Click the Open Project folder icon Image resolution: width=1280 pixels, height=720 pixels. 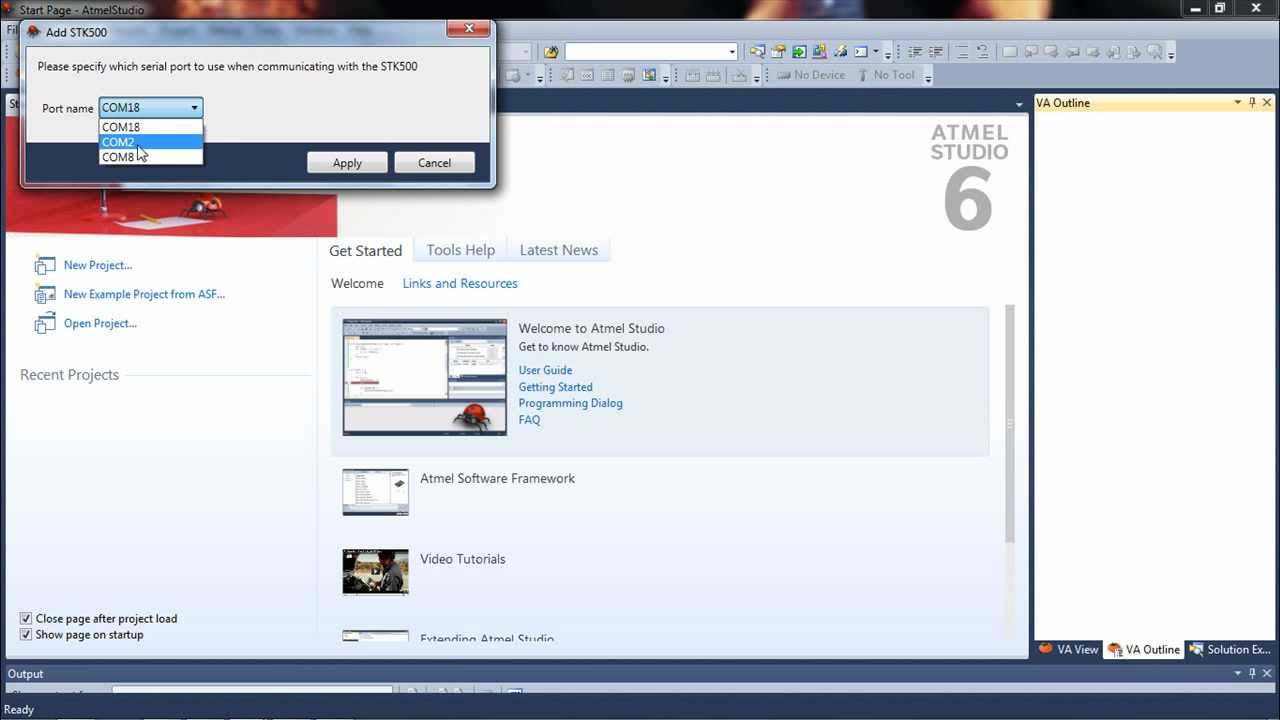pyautogui.click(x=45, y=323)
